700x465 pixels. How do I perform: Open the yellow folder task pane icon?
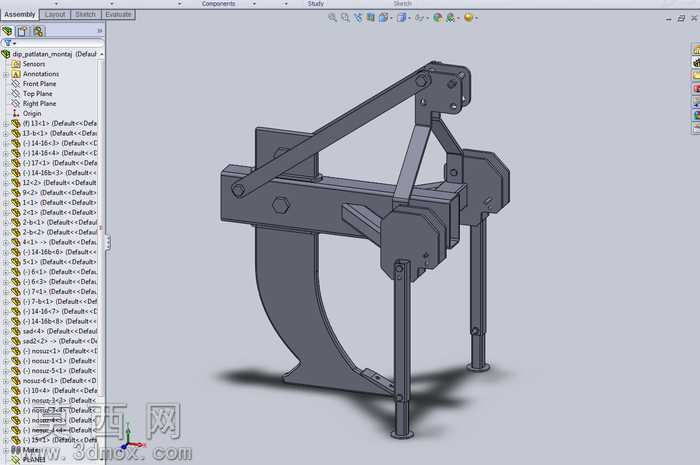(696, 75)
